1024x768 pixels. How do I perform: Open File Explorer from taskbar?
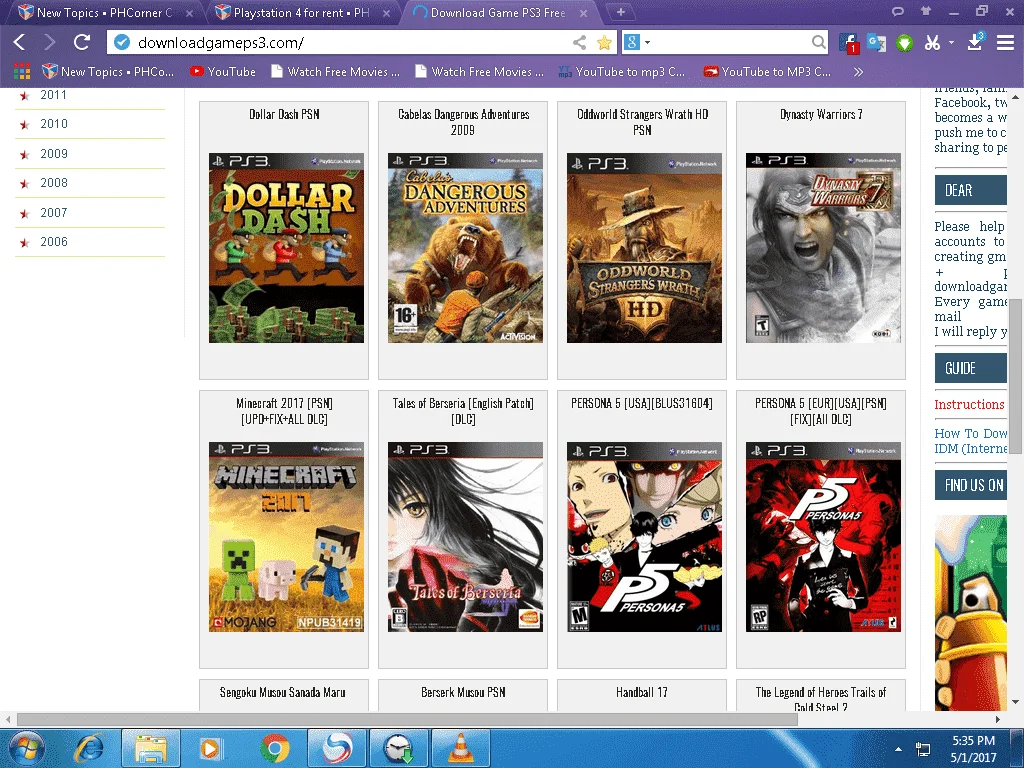click(x=151, y=748)
